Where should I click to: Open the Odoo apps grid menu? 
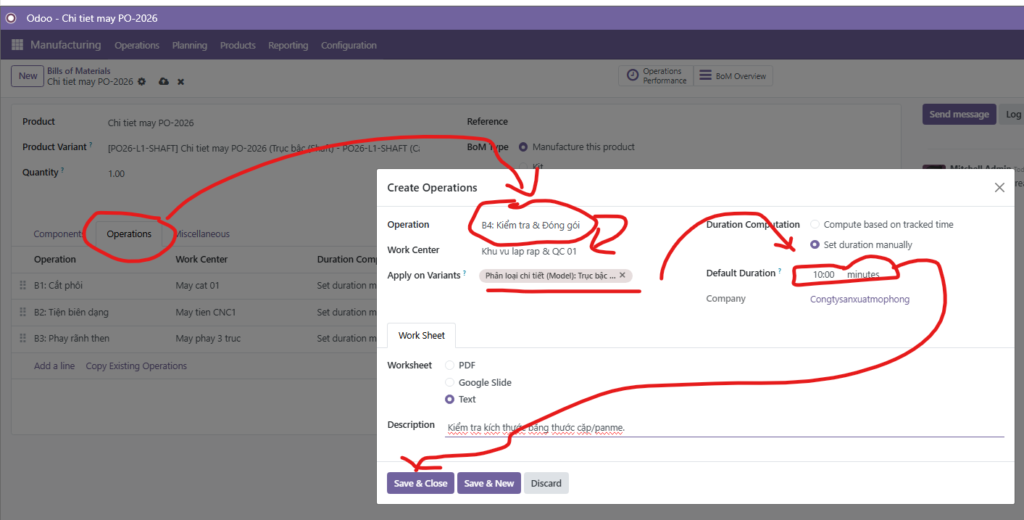pos(17,45)
